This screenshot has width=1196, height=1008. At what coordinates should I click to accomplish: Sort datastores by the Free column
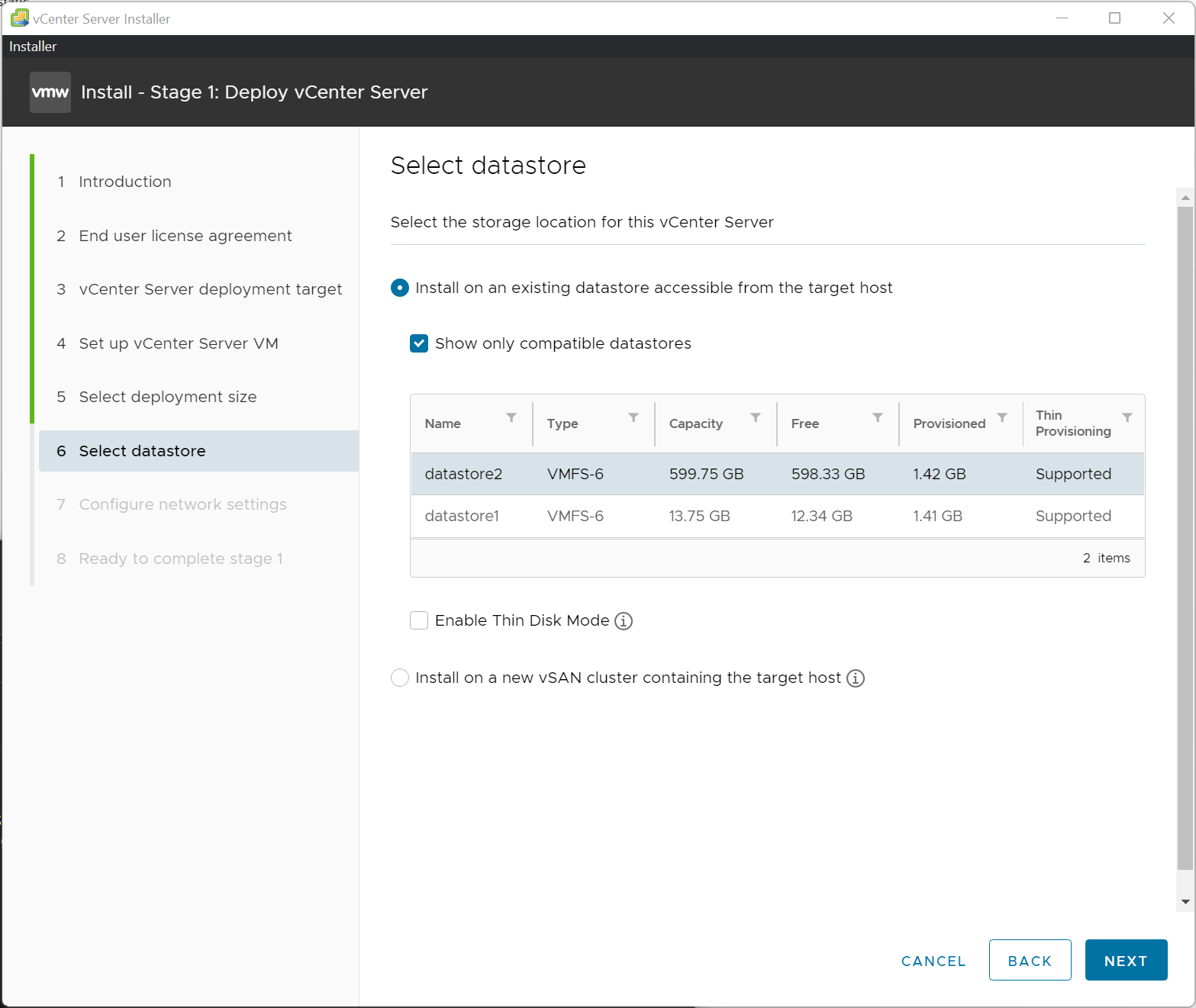(804, 423)
